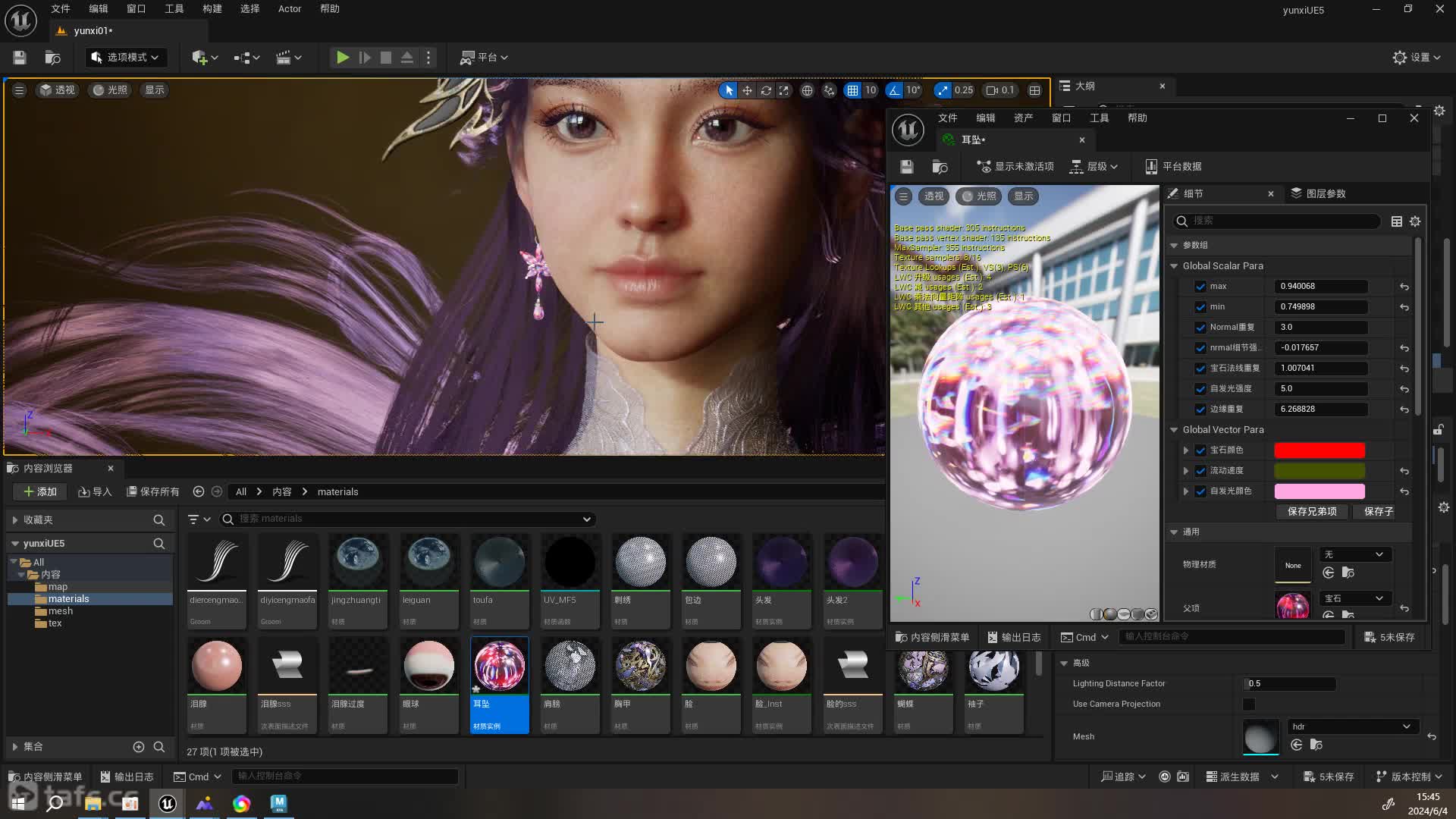Add a new collection with the plus icon
Screen dimensions: 1456x819
[x=139, y=747]
